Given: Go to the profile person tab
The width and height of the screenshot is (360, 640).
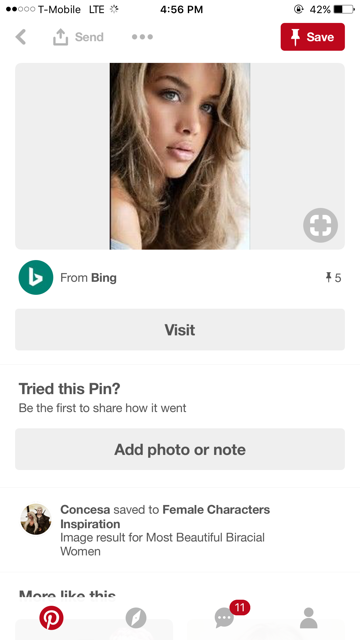Looking at the screenshot, I should coord(309,618).
